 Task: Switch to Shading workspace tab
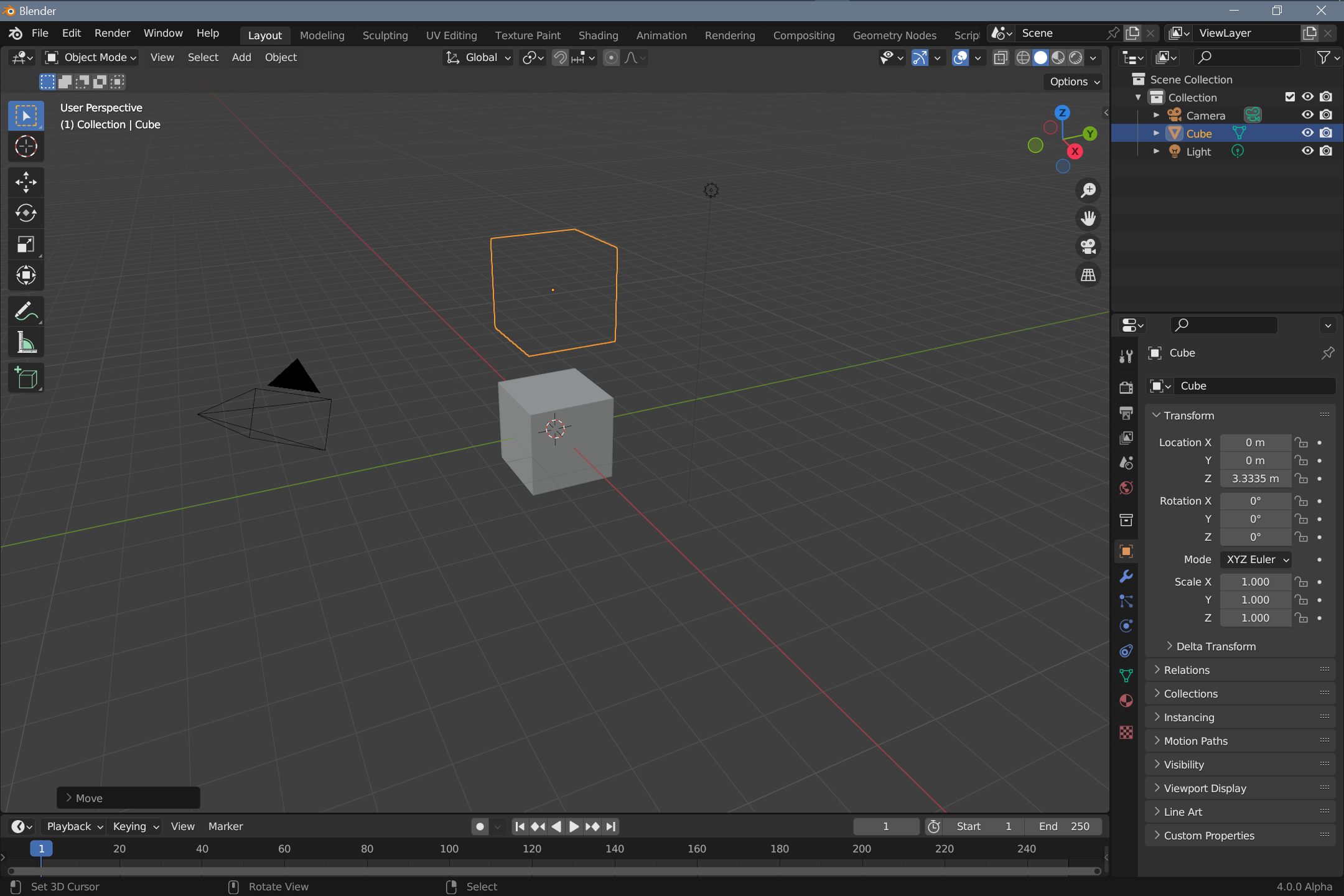tap(598, 35)
